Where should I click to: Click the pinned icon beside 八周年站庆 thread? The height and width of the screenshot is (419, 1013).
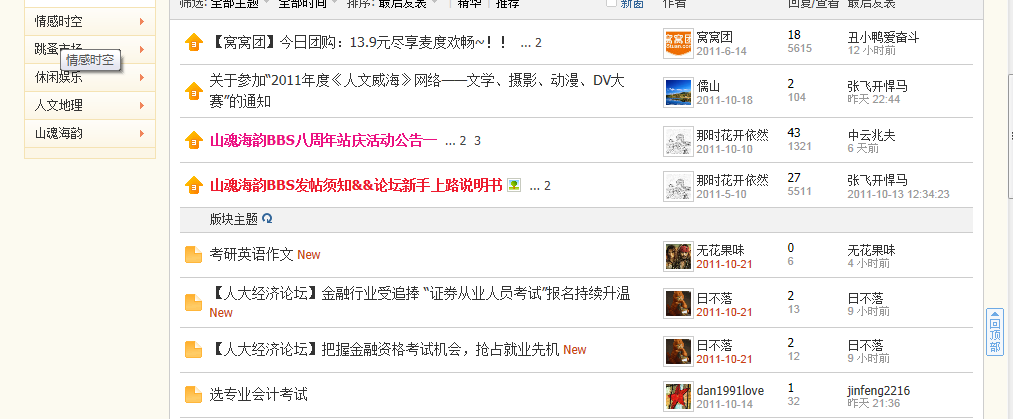(x=194, y=140)
